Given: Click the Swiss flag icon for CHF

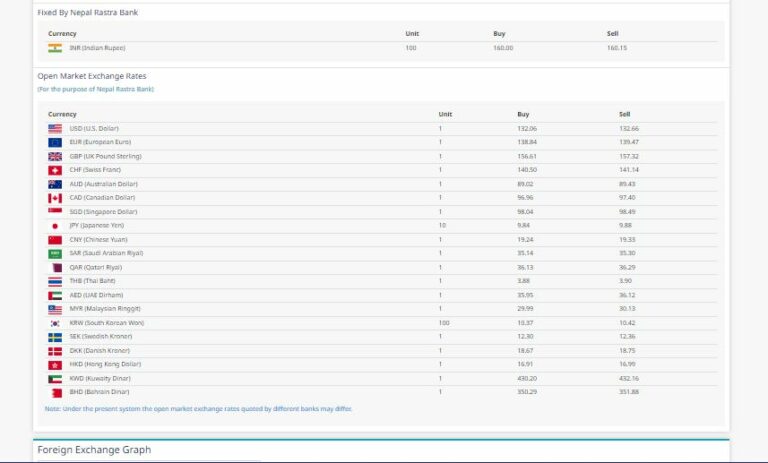Looking at the screenshot, I should [55, 170].
